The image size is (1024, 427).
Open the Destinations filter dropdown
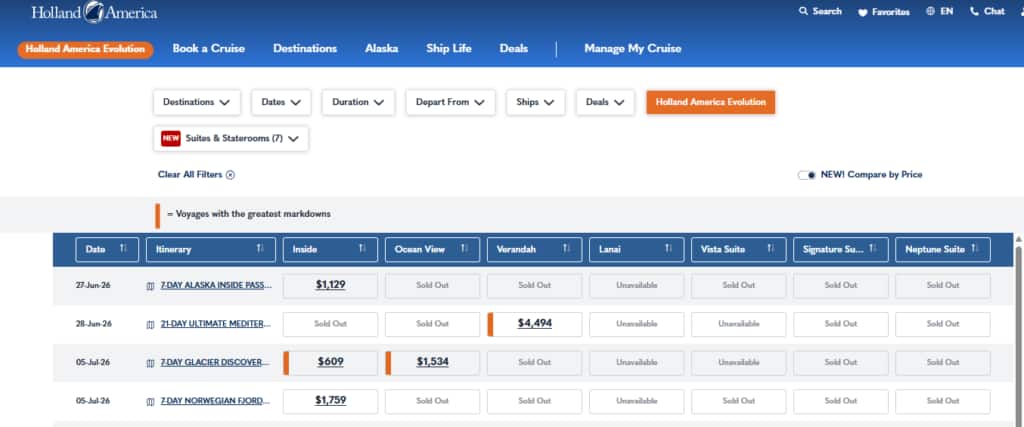[x=197, y=103]
